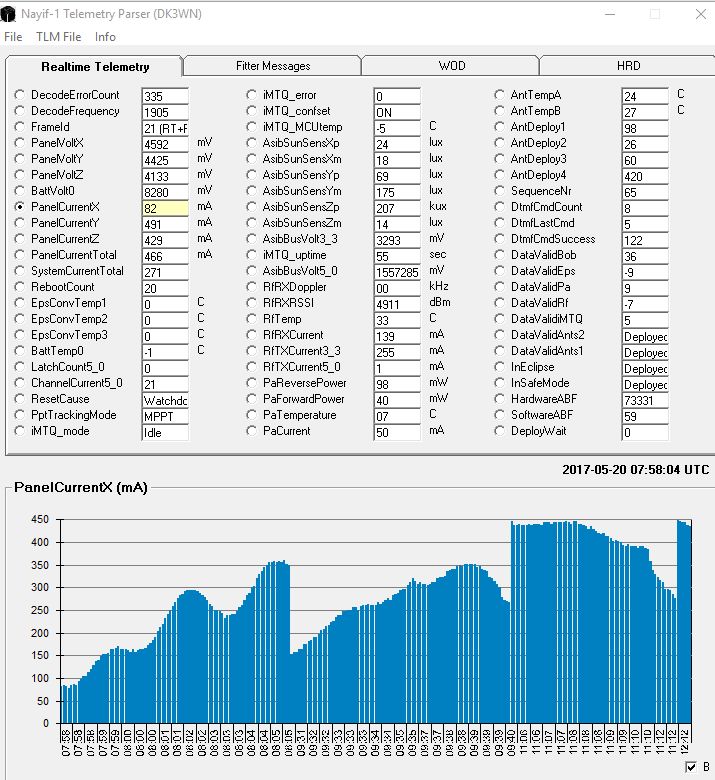Select the iMTQ_MCUtemp radio button
This screenshot has width=715, height=780.
click(x=252, y=126)
